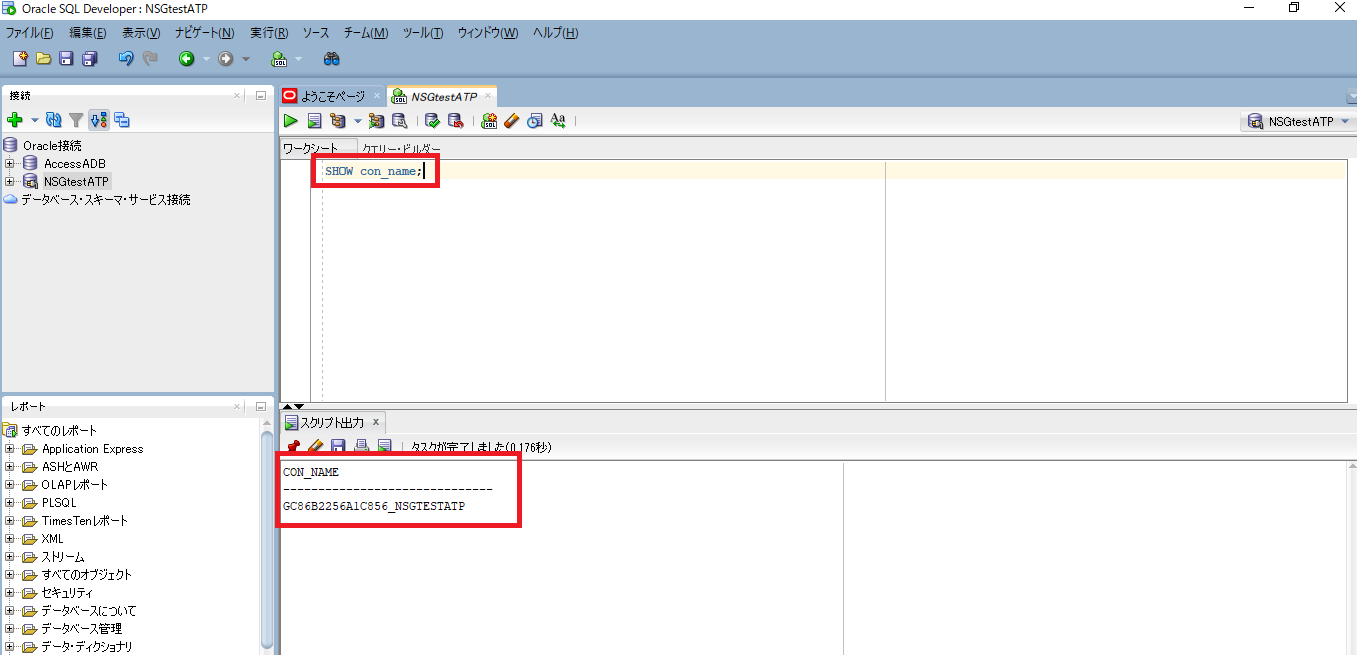Open the ツール(T) menu
The image size is (1357, 655).
(423, 33)
